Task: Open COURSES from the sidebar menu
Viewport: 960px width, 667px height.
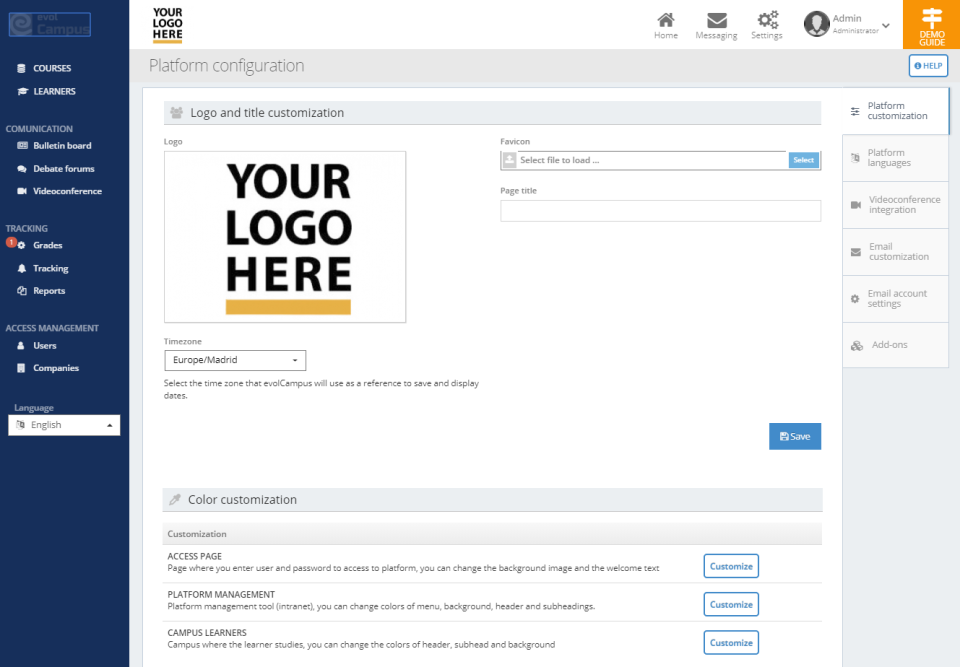Action: pyautogui.click(x=52, y=68)
